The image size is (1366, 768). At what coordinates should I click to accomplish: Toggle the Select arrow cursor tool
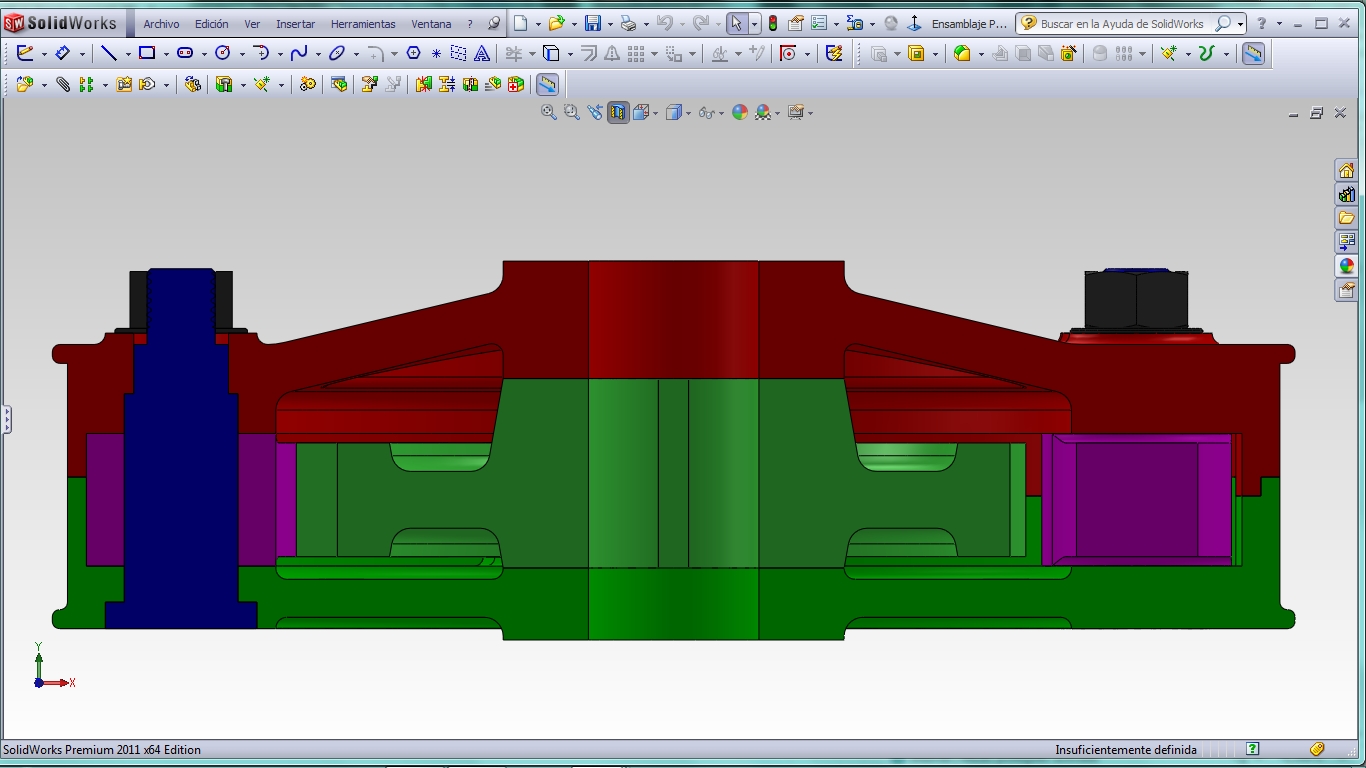point(736,23)
